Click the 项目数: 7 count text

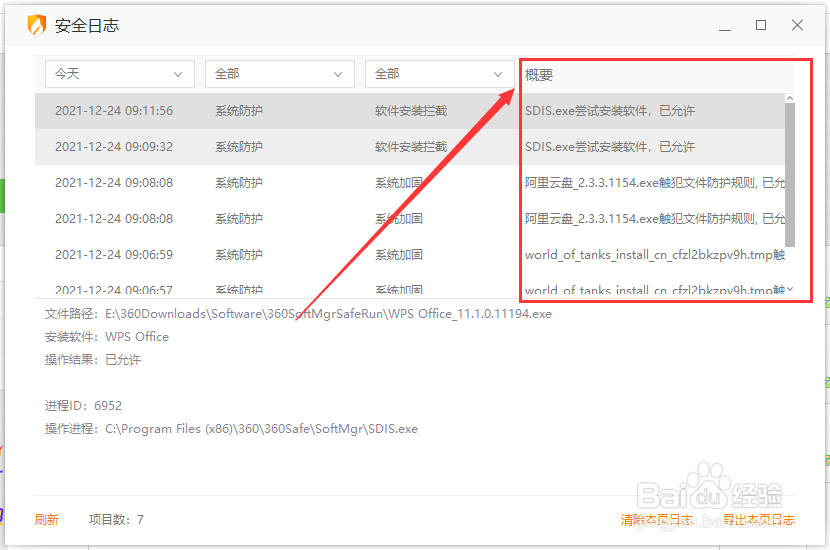click(116, 519)
